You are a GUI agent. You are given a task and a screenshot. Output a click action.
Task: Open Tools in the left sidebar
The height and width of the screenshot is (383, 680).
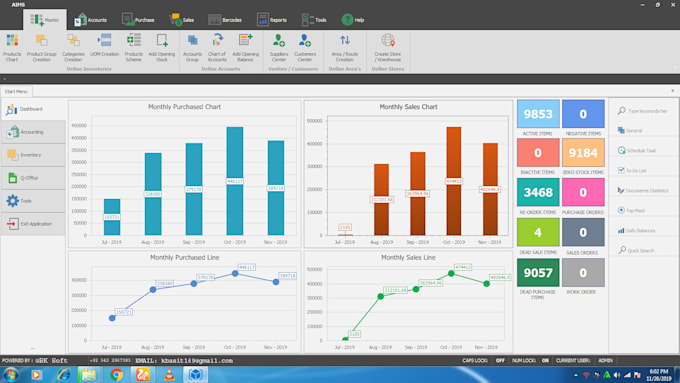click(33, 201)
